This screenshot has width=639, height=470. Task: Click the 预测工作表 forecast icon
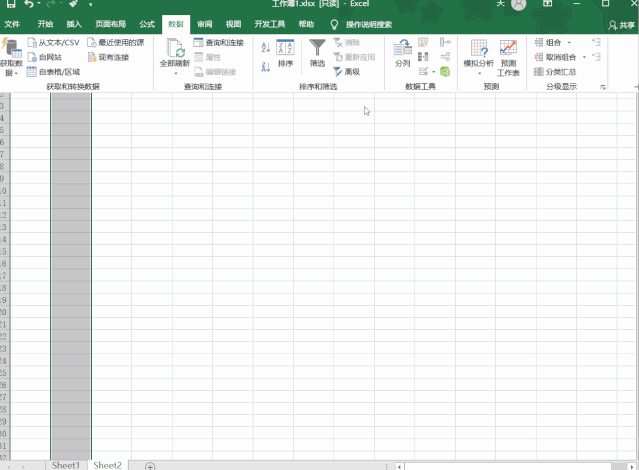[x=508, y=48]
